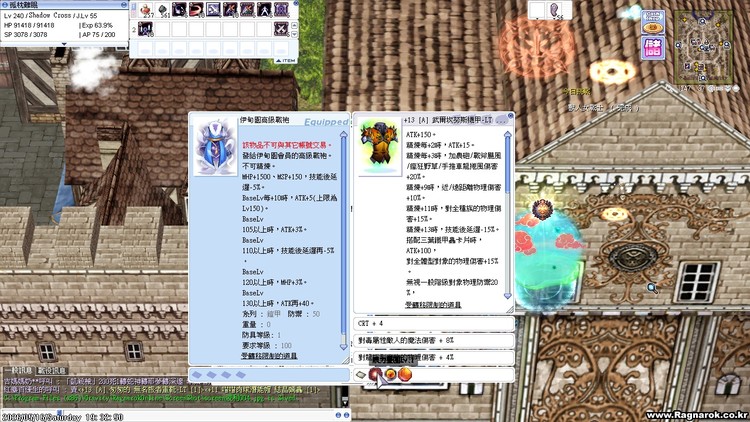The height and width of the screenshot is (422, 750).
Task: Click the armor description scrollbar thumb
Action: (507, 167)
